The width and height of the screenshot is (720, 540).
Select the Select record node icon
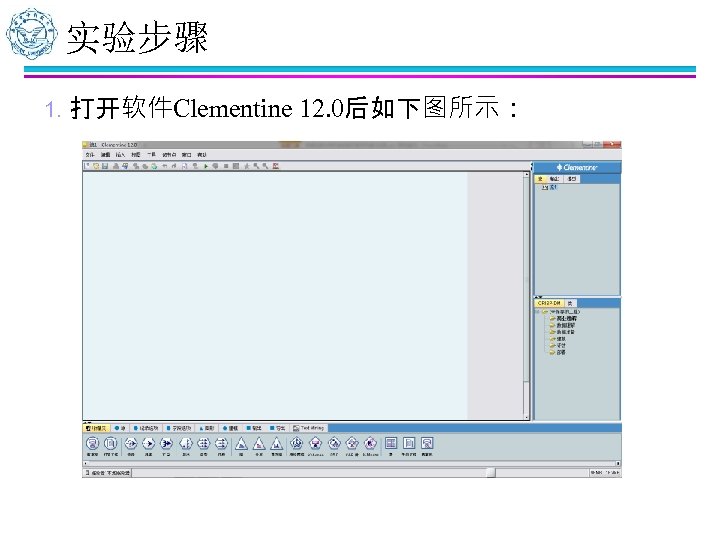131,444
